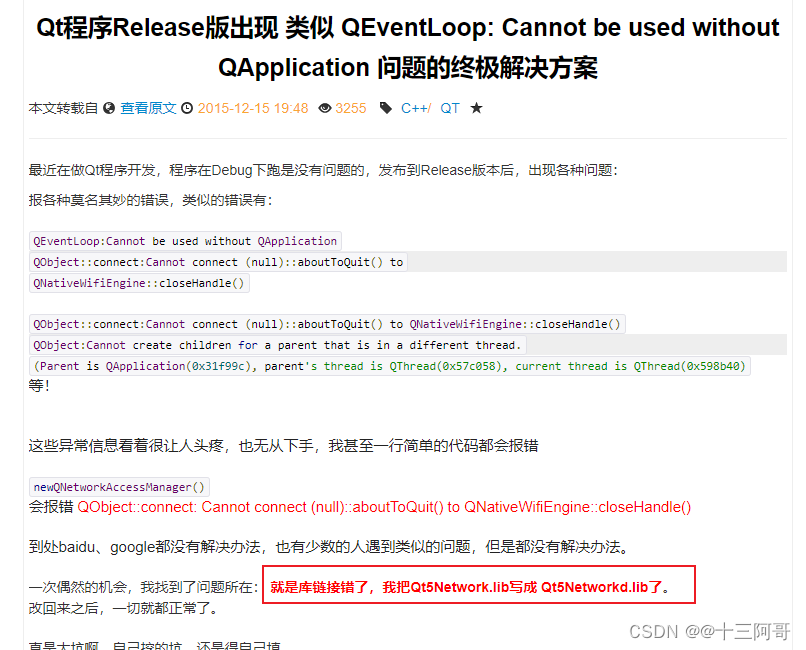Click the article title heading
806x650 pixels.
click(x=408, y=47)
